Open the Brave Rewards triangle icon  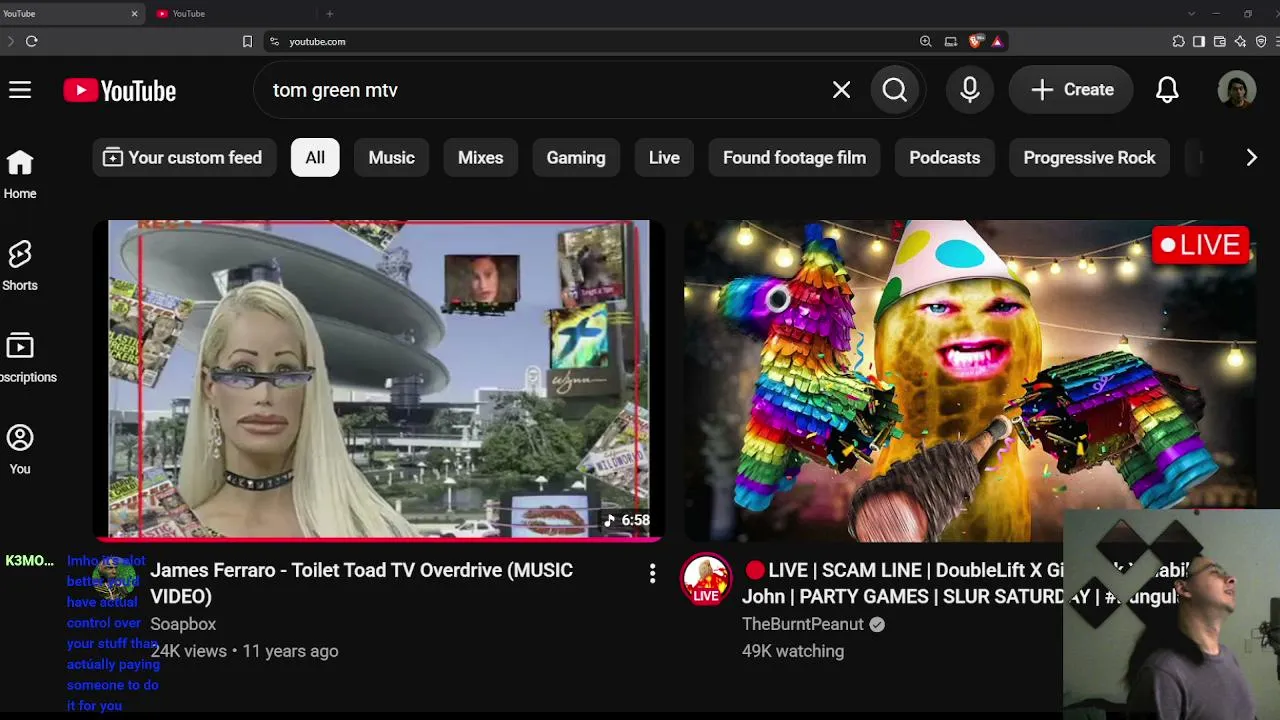[998, 41]
